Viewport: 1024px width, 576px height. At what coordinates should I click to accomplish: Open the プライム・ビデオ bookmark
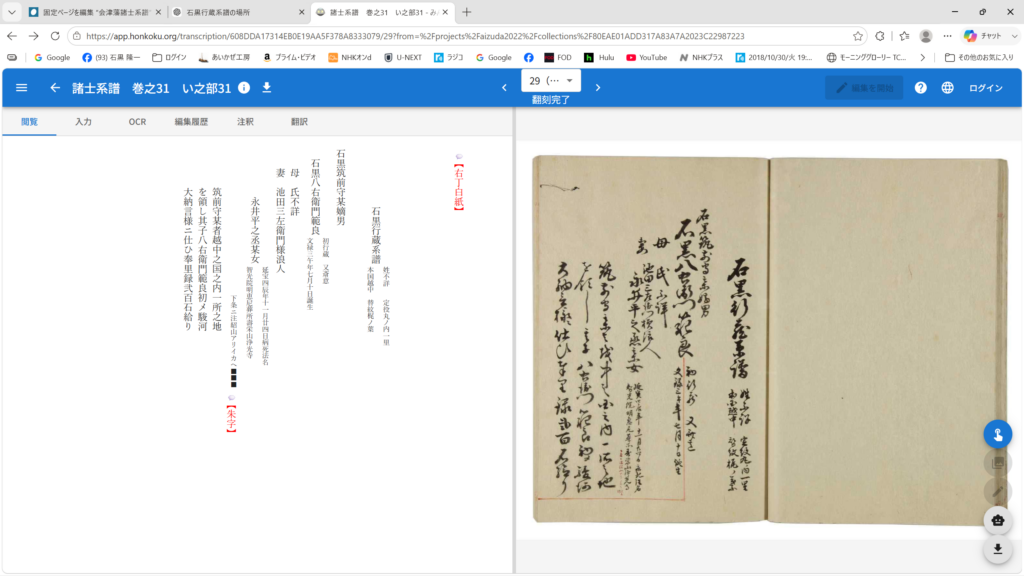point(289,57)
